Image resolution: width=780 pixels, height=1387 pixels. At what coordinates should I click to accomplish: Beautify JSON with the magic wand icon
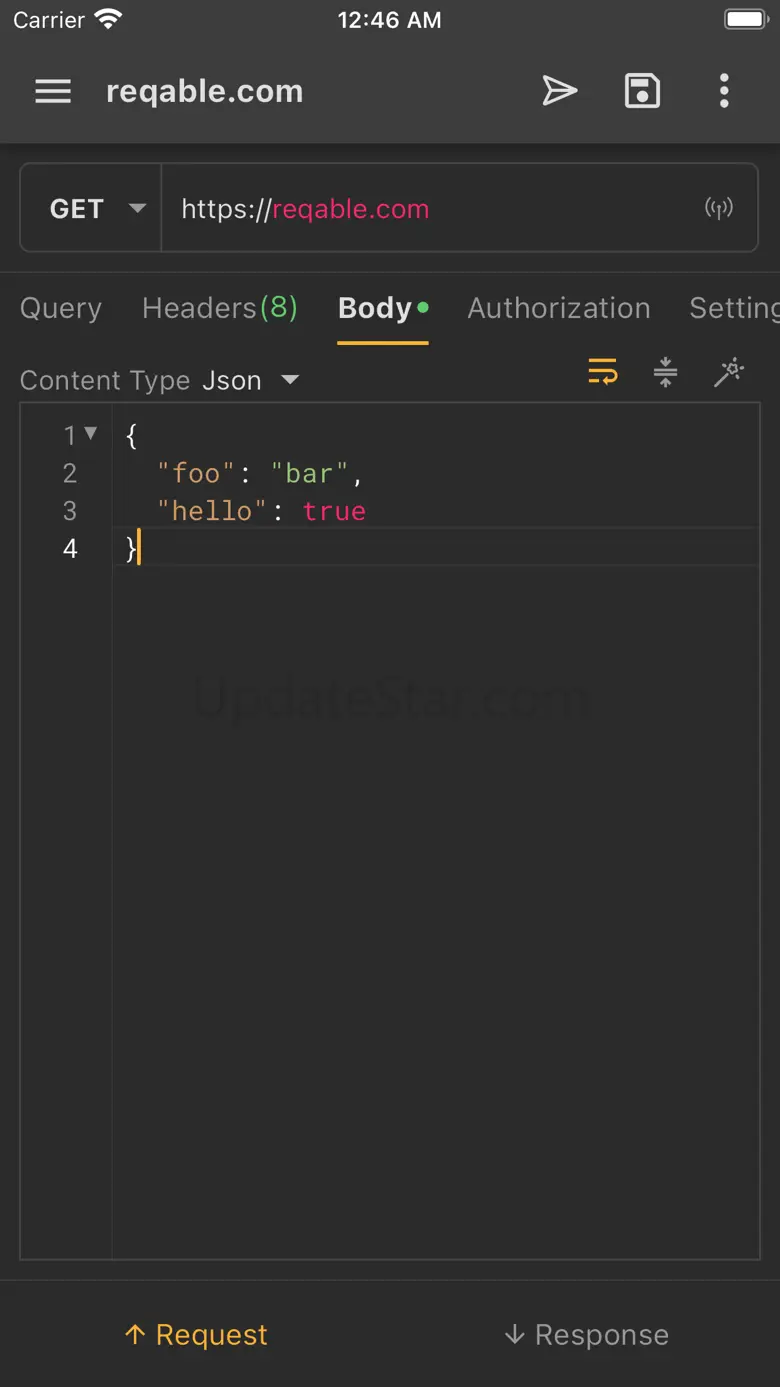pos(729,373)
